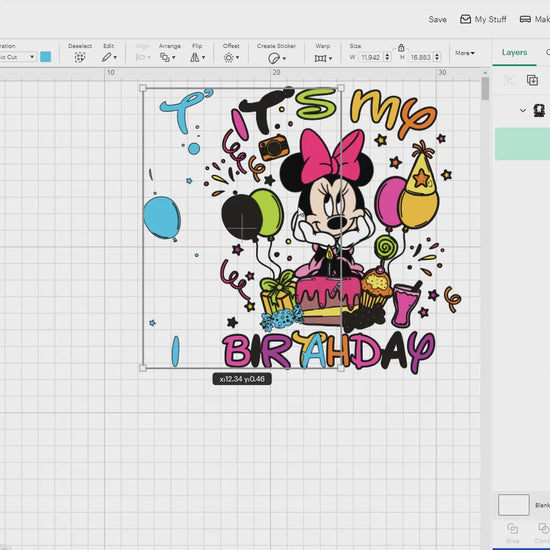Click the width size input field
Screen dimensions: 550x550
(x=370, y=57)
